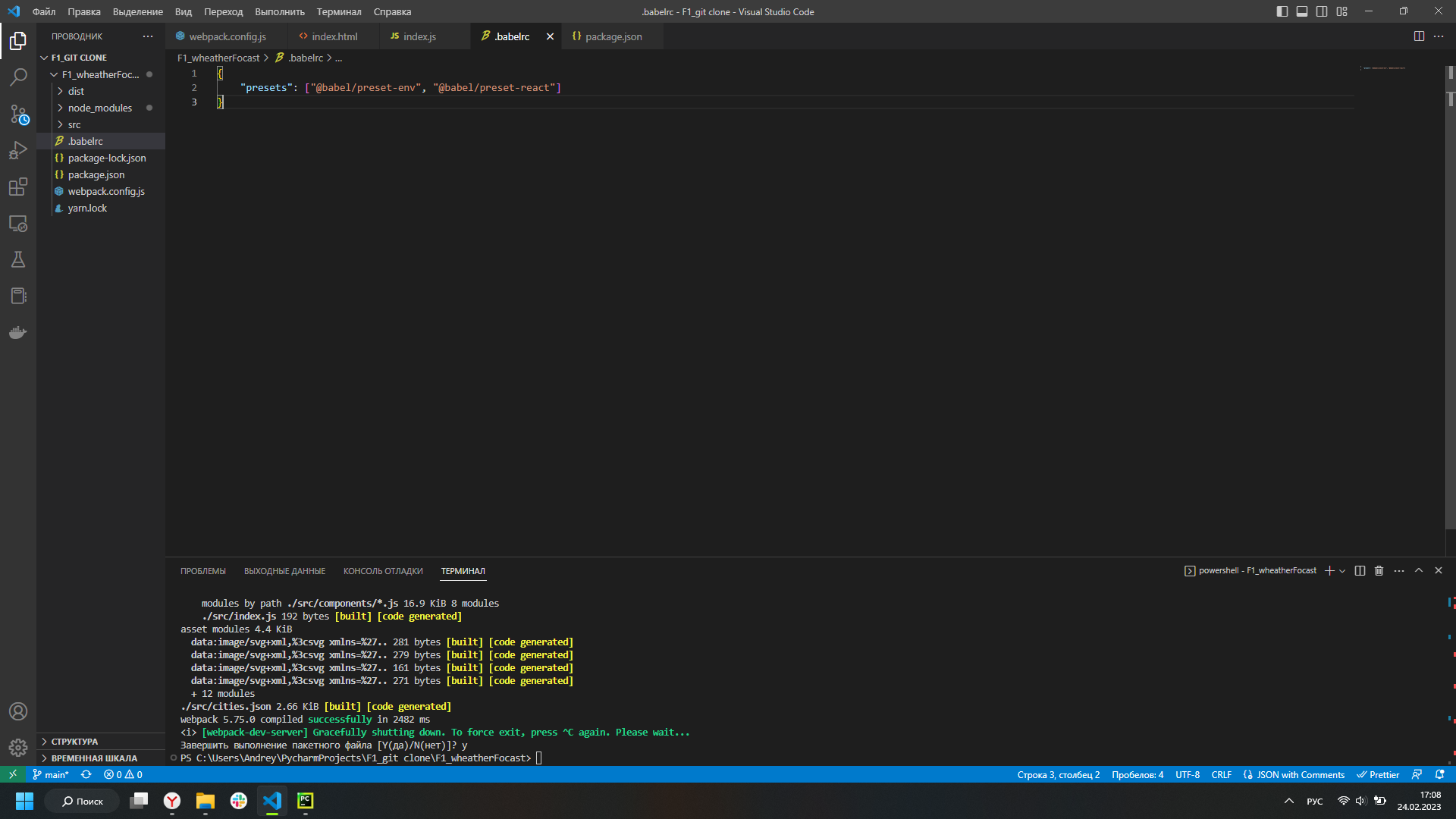Show hidden system tray icons
This screenshot has width=1456, height=819.
1289,801
